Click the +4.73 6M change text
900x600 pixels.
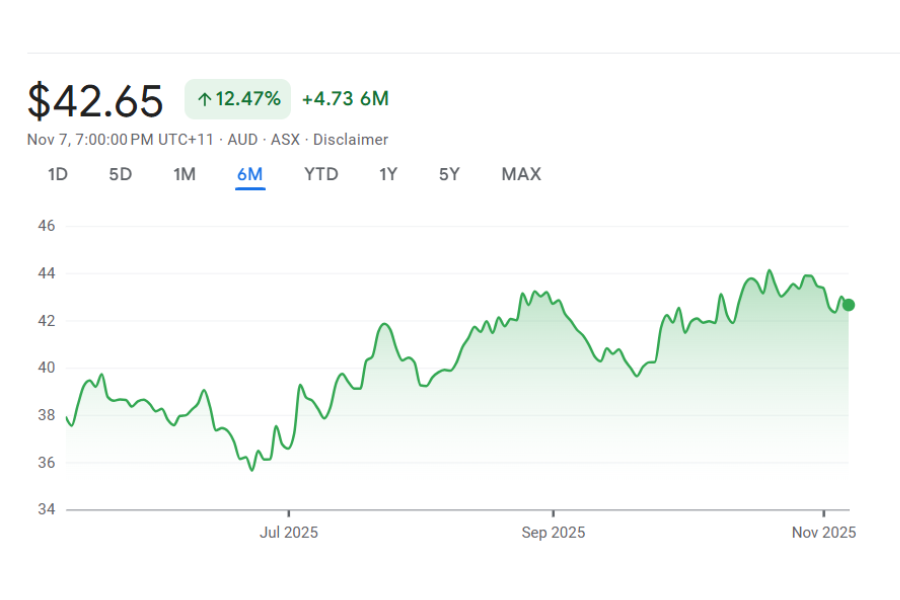pos(345,99)
